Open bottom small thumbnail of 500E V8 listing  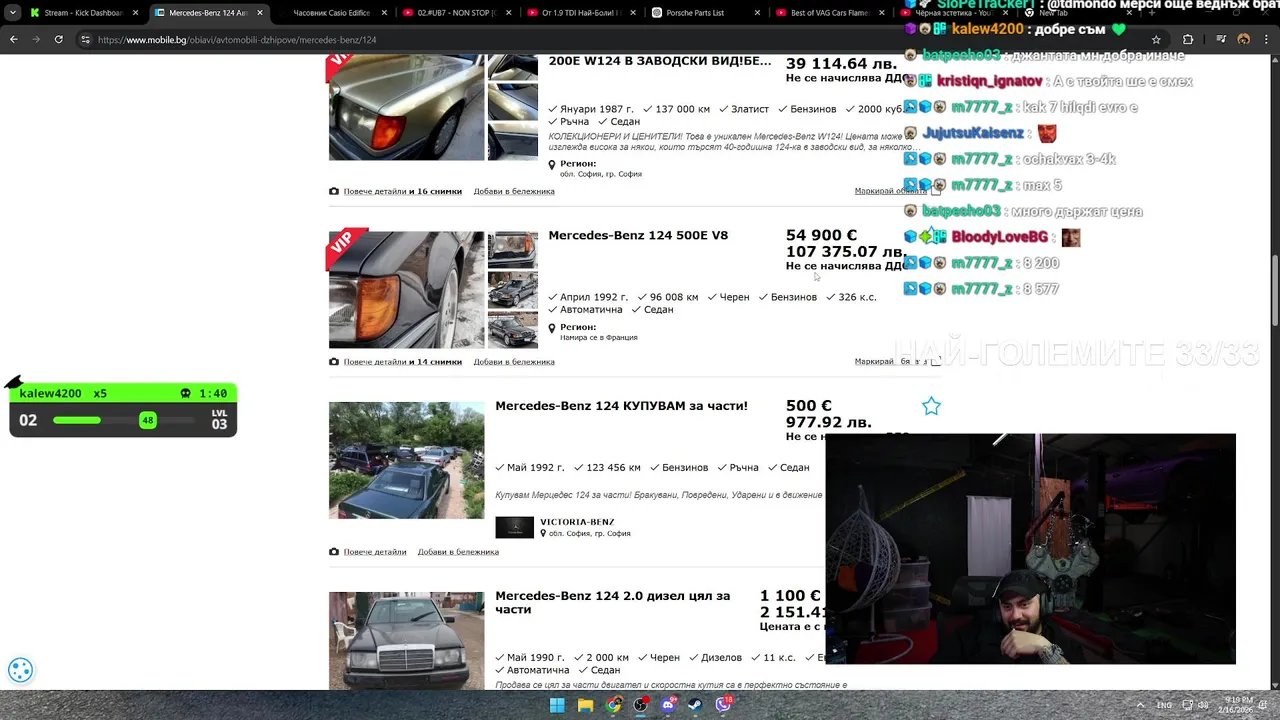(513, 330)
